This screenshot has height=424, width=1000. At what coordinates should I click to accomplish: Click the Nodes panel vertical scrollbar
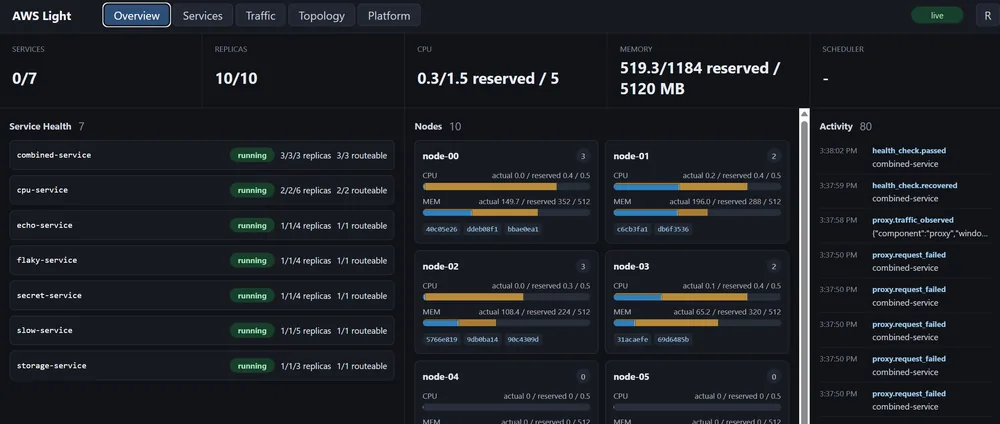point(804,266)
